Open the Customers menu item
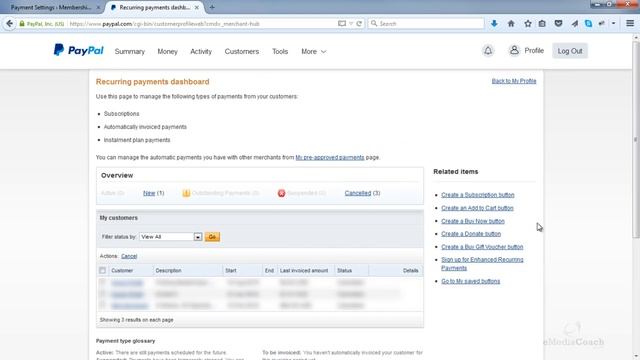The image size is (640, 360). [x=242, y=51]
